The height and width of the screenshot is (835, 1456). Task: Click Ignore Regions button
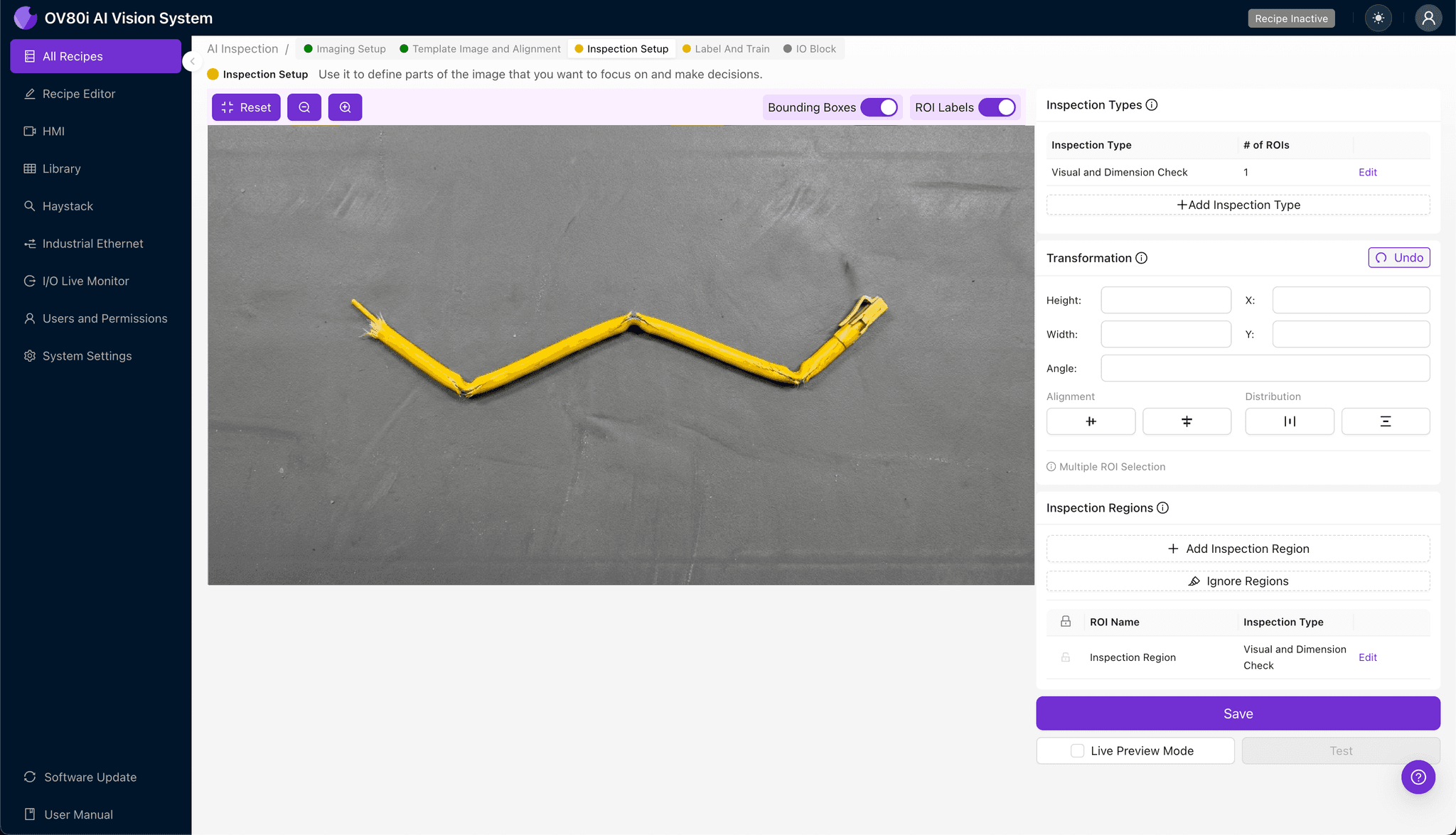pyautogui.click(x=1238, y=581)
